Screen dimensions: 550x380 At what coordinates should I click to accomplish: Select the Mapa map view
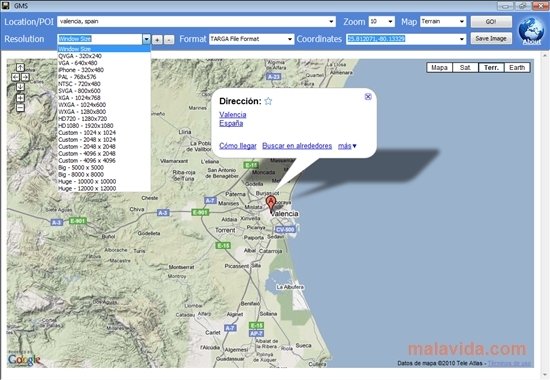pos(440,68)
